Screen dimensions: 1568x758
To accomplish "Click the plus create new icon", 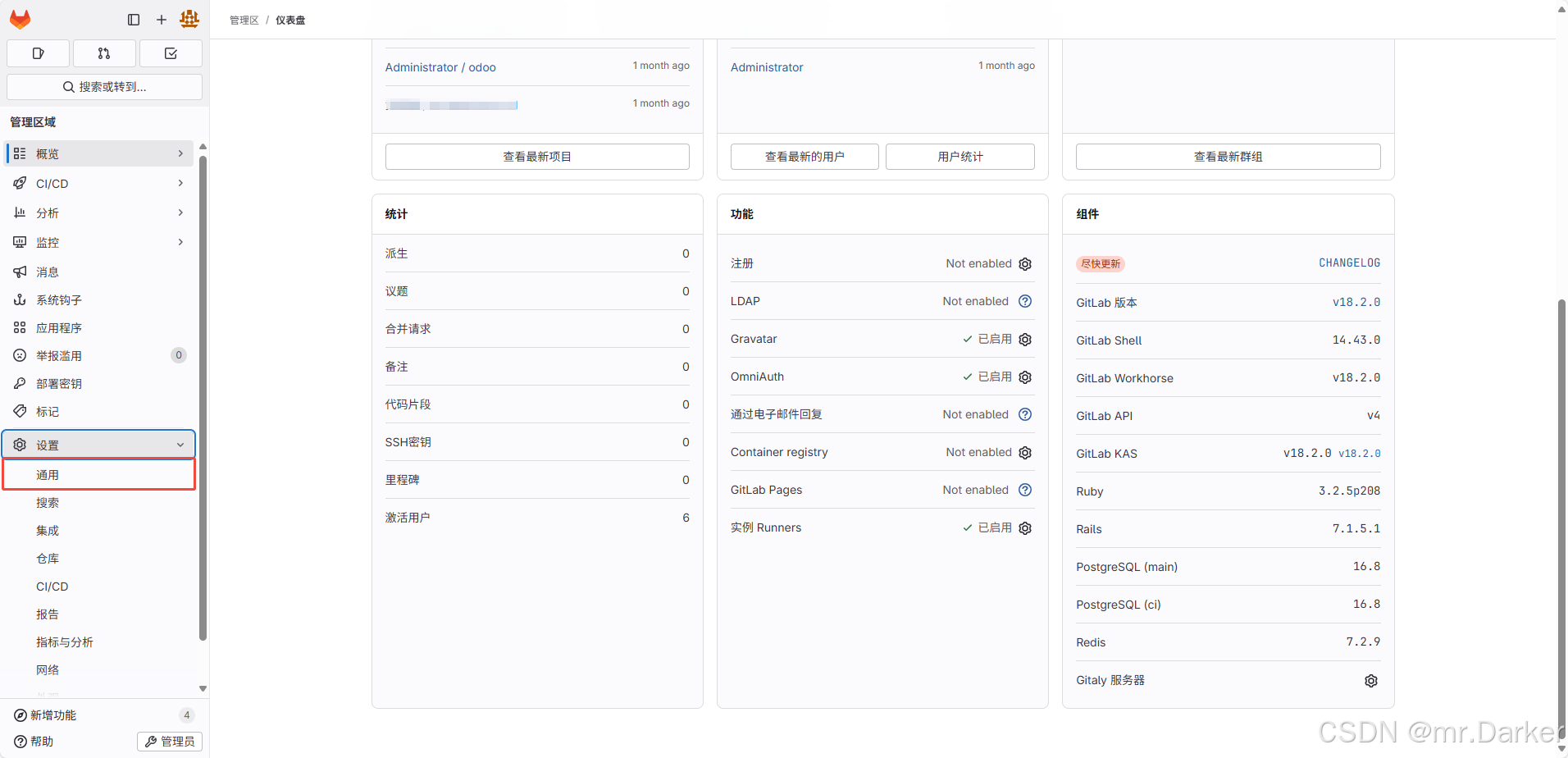I will (162, 20).
